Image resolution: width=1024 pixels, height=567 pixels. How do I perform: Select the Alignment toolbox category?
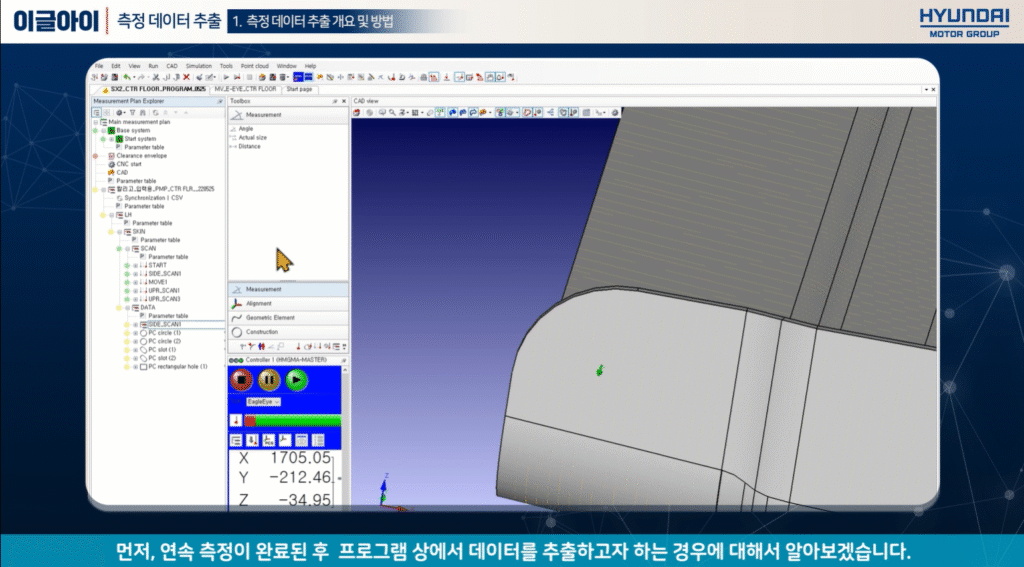click(258, 303)
